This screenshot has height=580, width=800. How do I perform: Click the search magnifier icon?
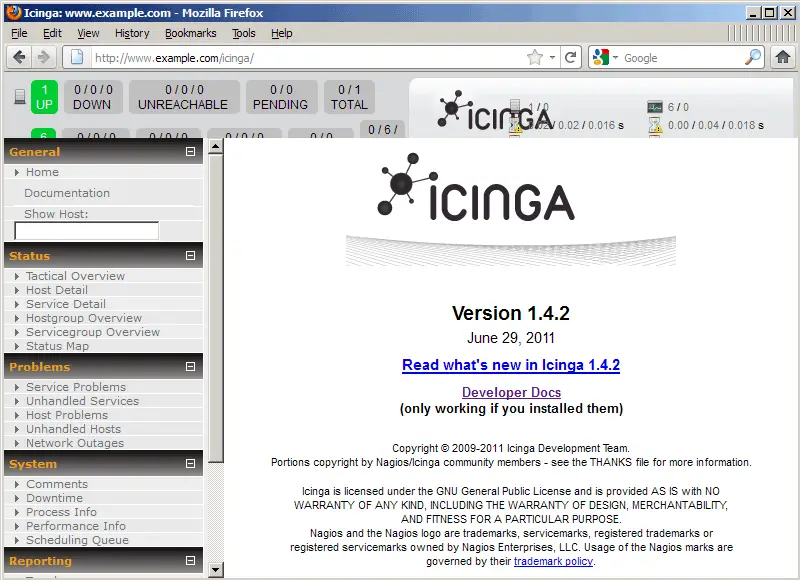[753, 57]
